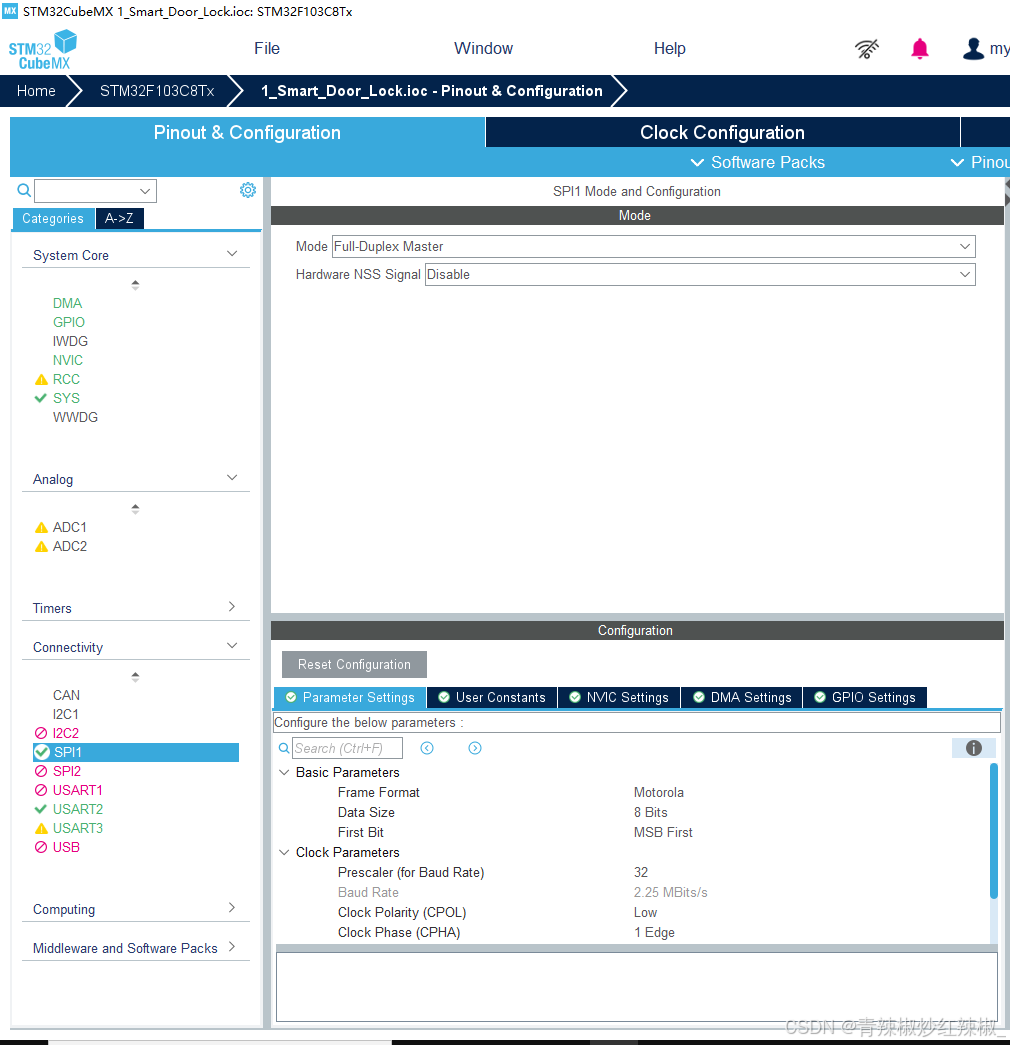The image size is (1010, 1045).
Task: Click the SYS green checkmark icon
Action: tap(41, 398)
